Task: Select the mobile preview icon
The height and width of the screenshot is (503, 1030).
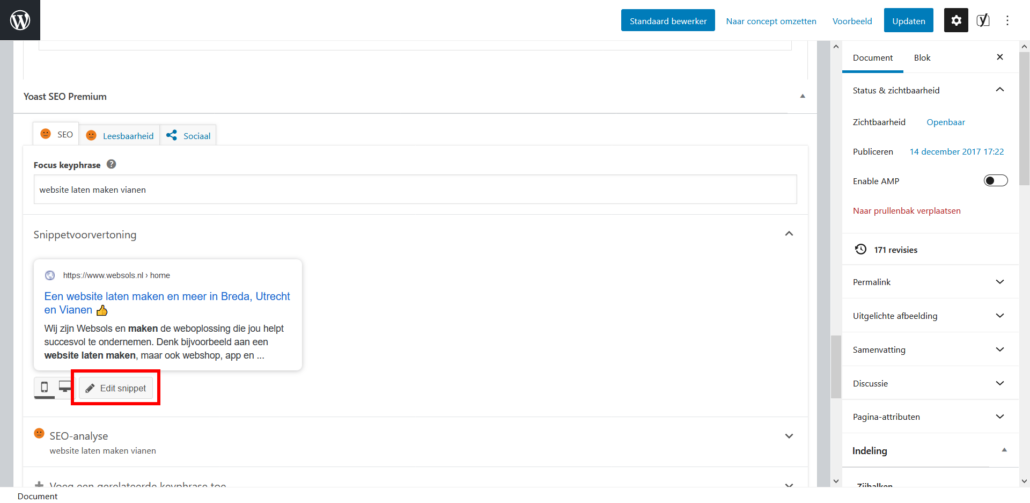Action: [45, 387]
